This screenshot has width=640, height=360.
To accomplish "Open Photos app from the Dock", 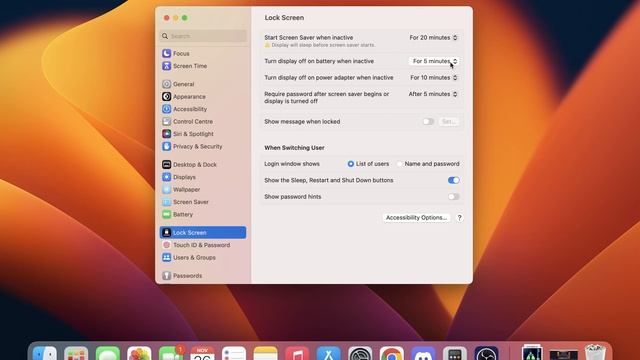I will (139, 353).
